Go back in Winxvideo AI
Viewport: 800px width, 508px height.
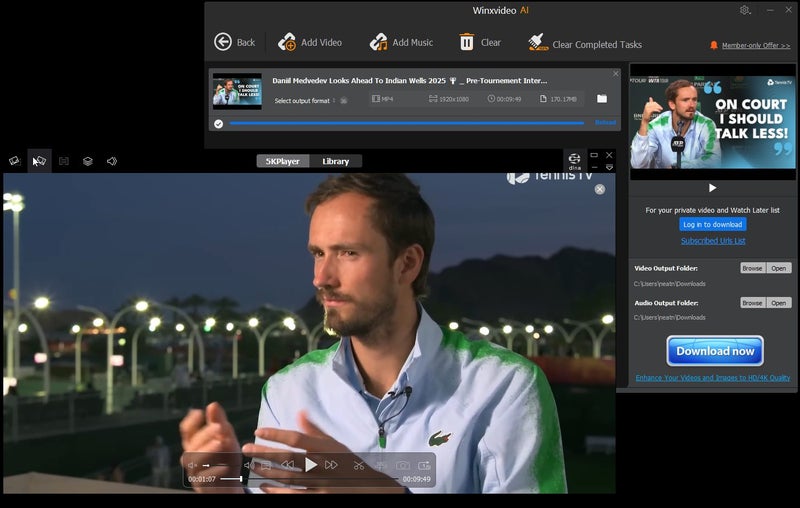click(234, 42)
